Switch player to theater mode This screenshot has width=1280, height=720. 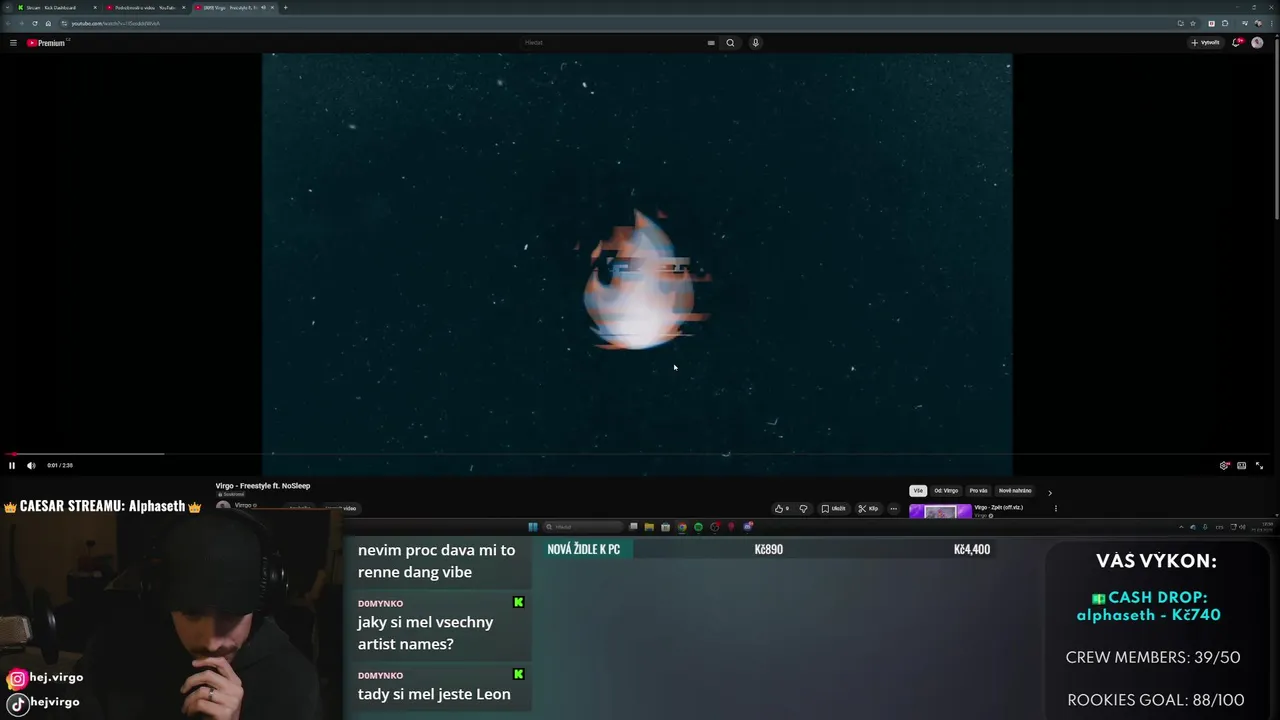pyautogui.click(x=1241, y=465)
